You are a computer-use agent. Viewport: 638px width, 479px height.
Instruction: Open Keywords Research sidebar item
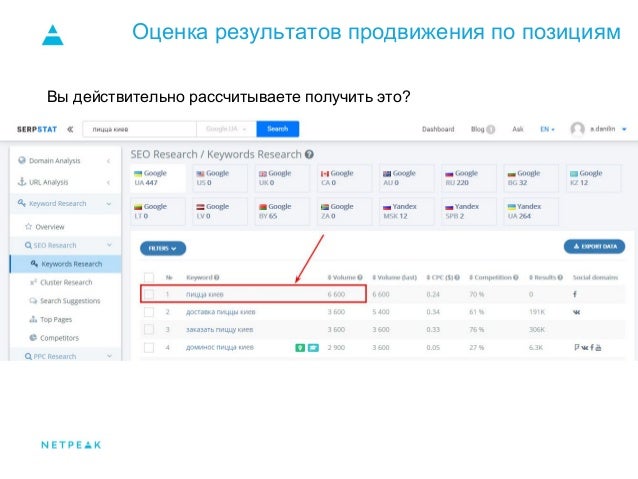[x=66, y=264]
